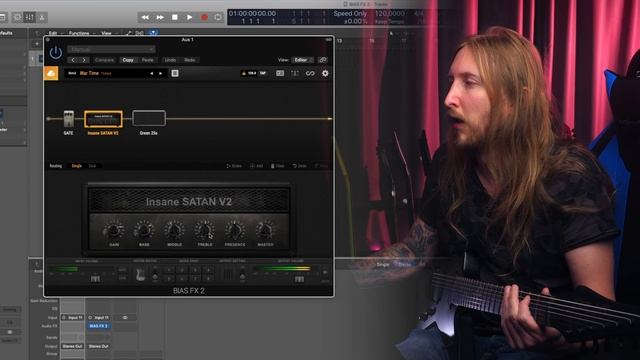Click the infinity looper icon
Viewport: 640px width, 360px height.
[310, 73]
